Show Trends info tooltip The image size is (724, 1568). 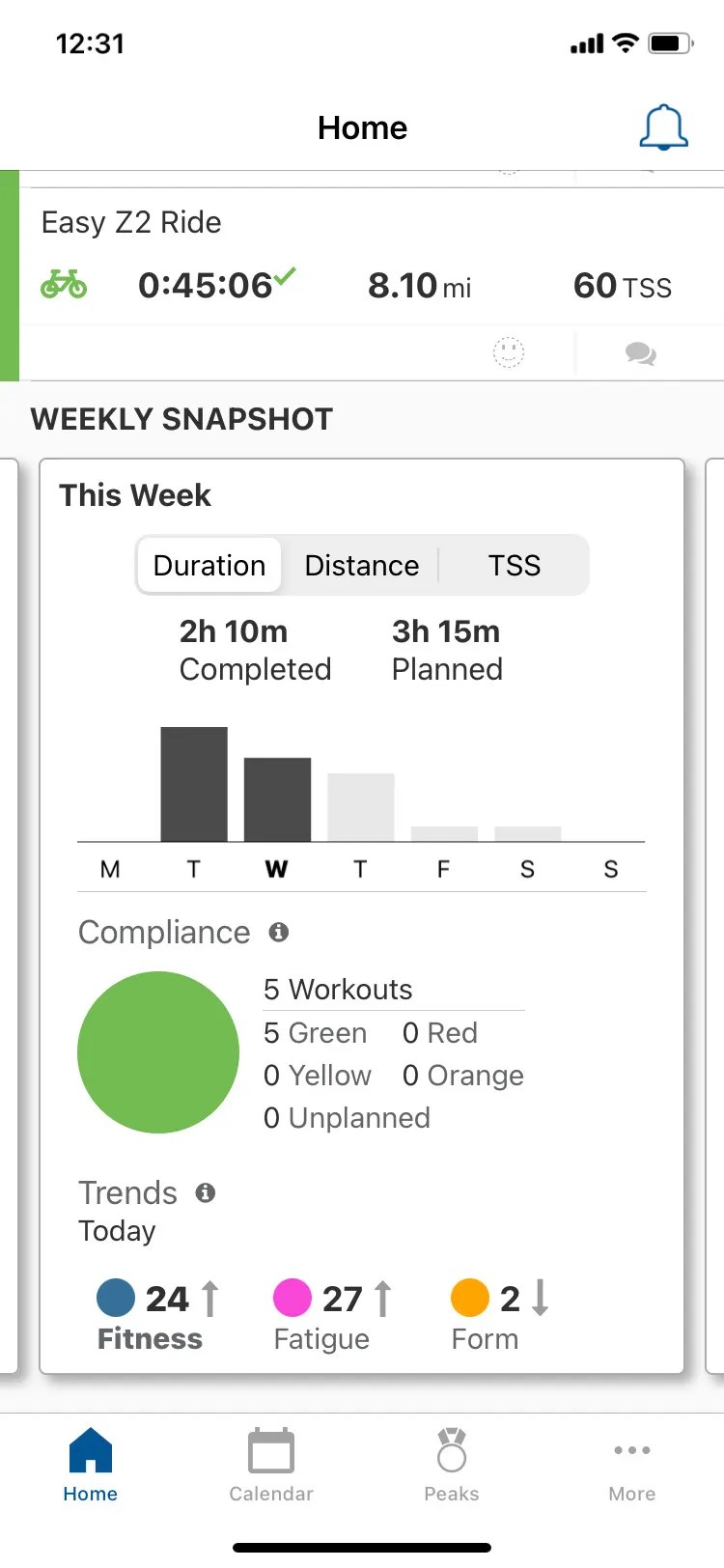pos(206,1192)
